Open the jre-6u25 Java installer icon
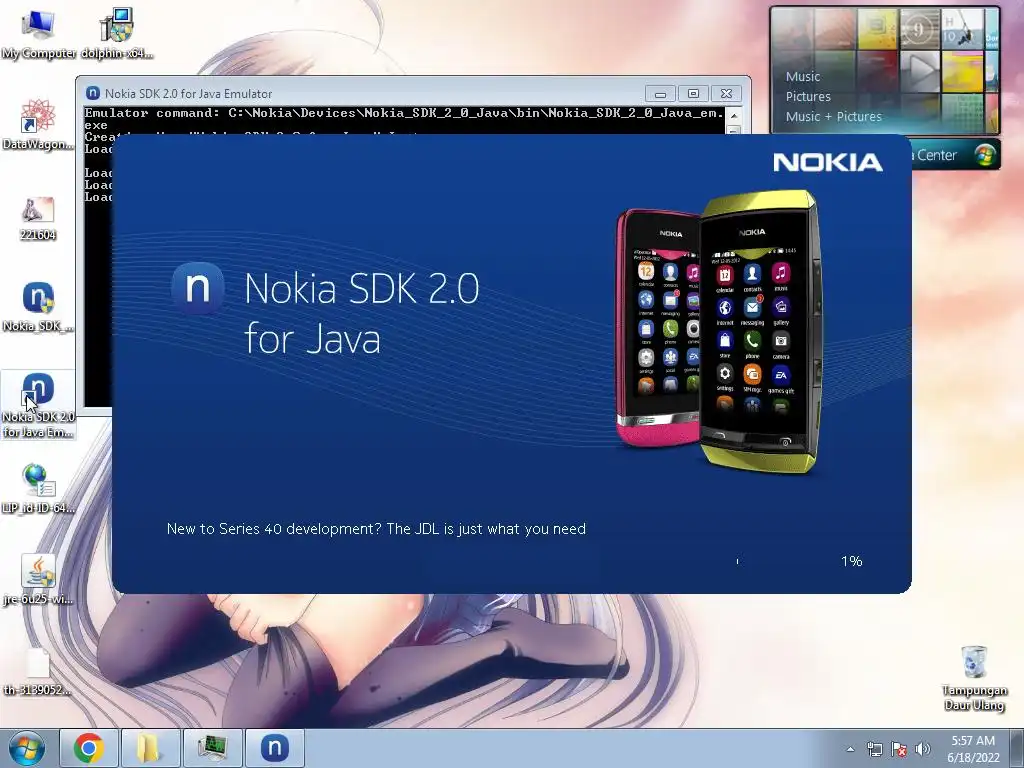 pyautogui.click(x=38, y=579)
